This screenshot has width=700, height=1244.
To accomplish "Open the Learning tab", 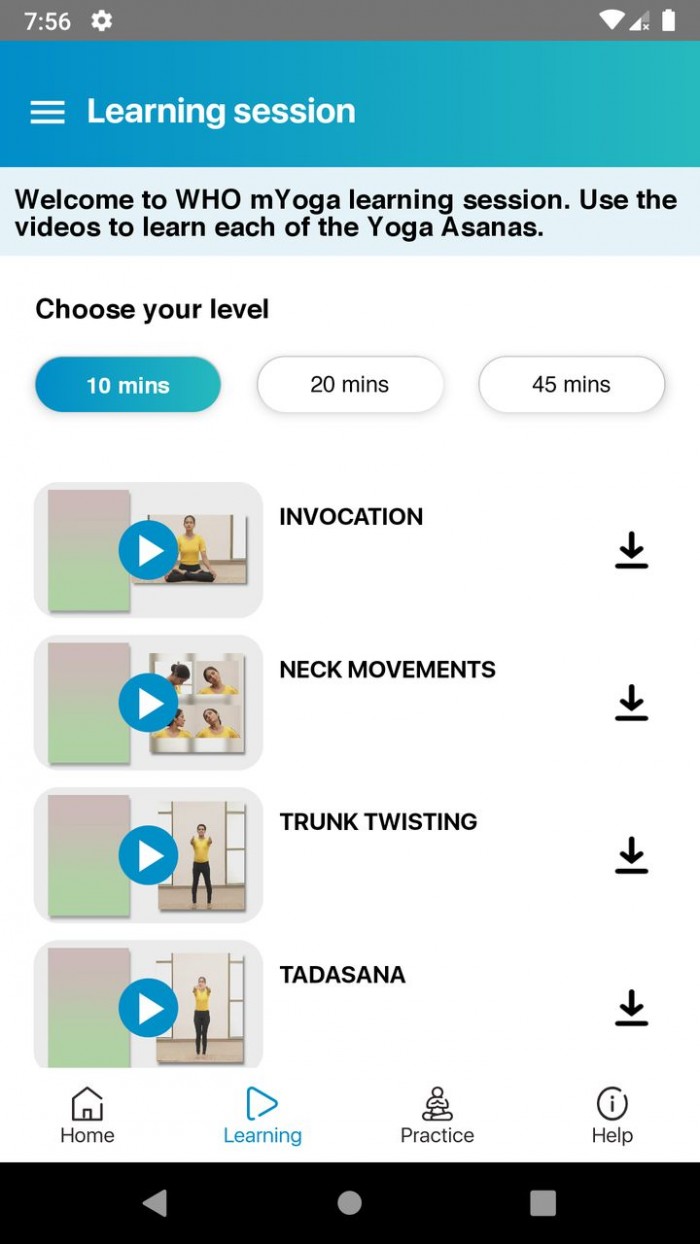I will click(262, 1115).
